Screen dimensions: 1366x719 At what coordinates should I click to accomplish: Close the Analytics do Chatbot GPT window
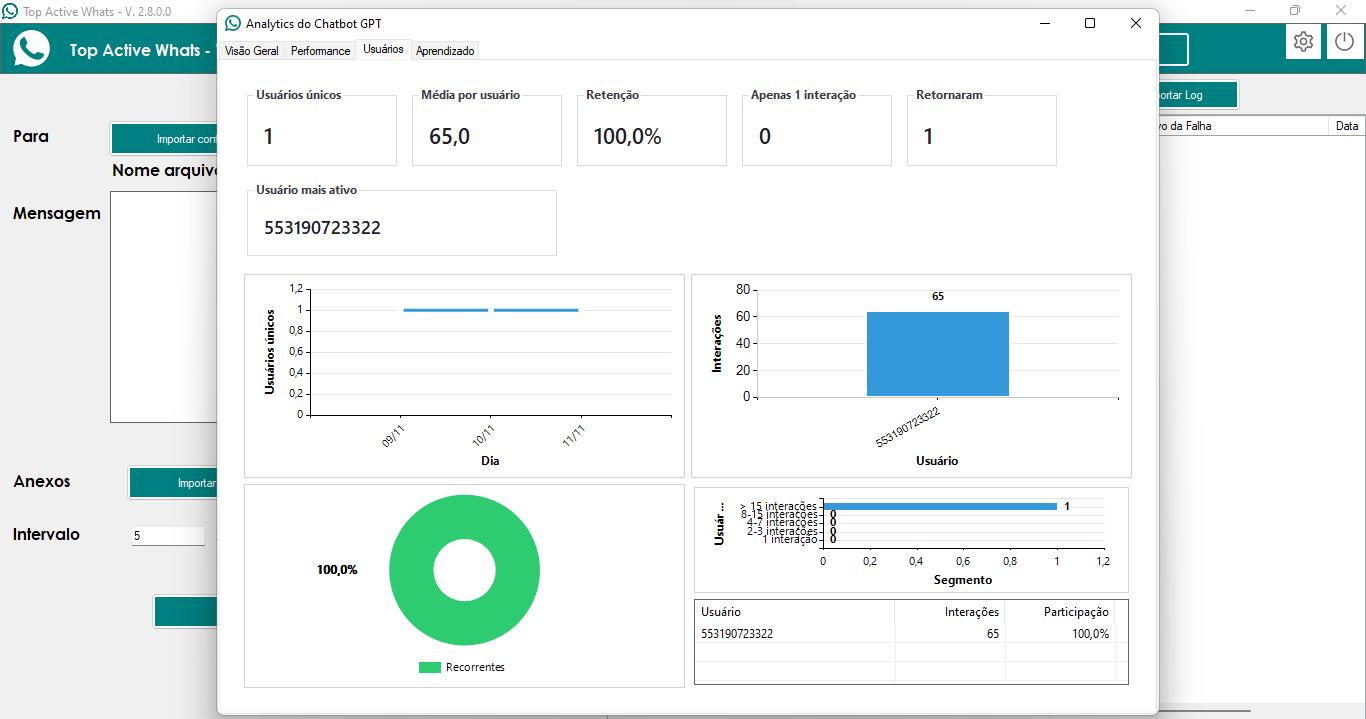1135,23
